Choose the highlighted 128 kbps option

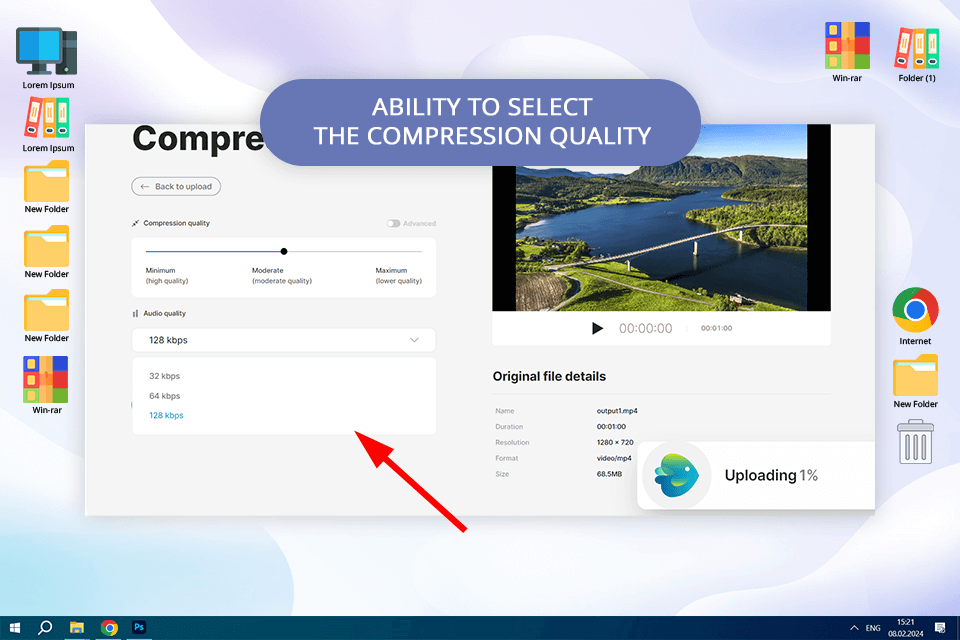(x=167, y=415)
